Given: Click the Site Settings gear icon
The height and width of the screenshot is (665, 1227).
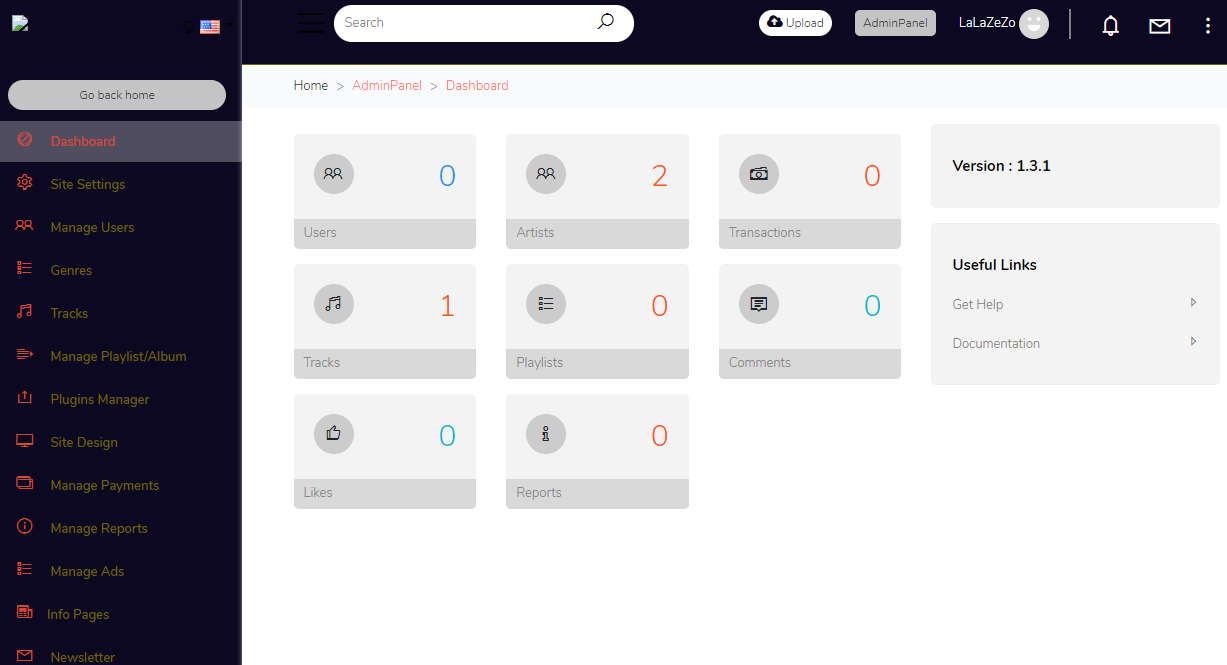Looking at the screenshot, I should [25, 184].
